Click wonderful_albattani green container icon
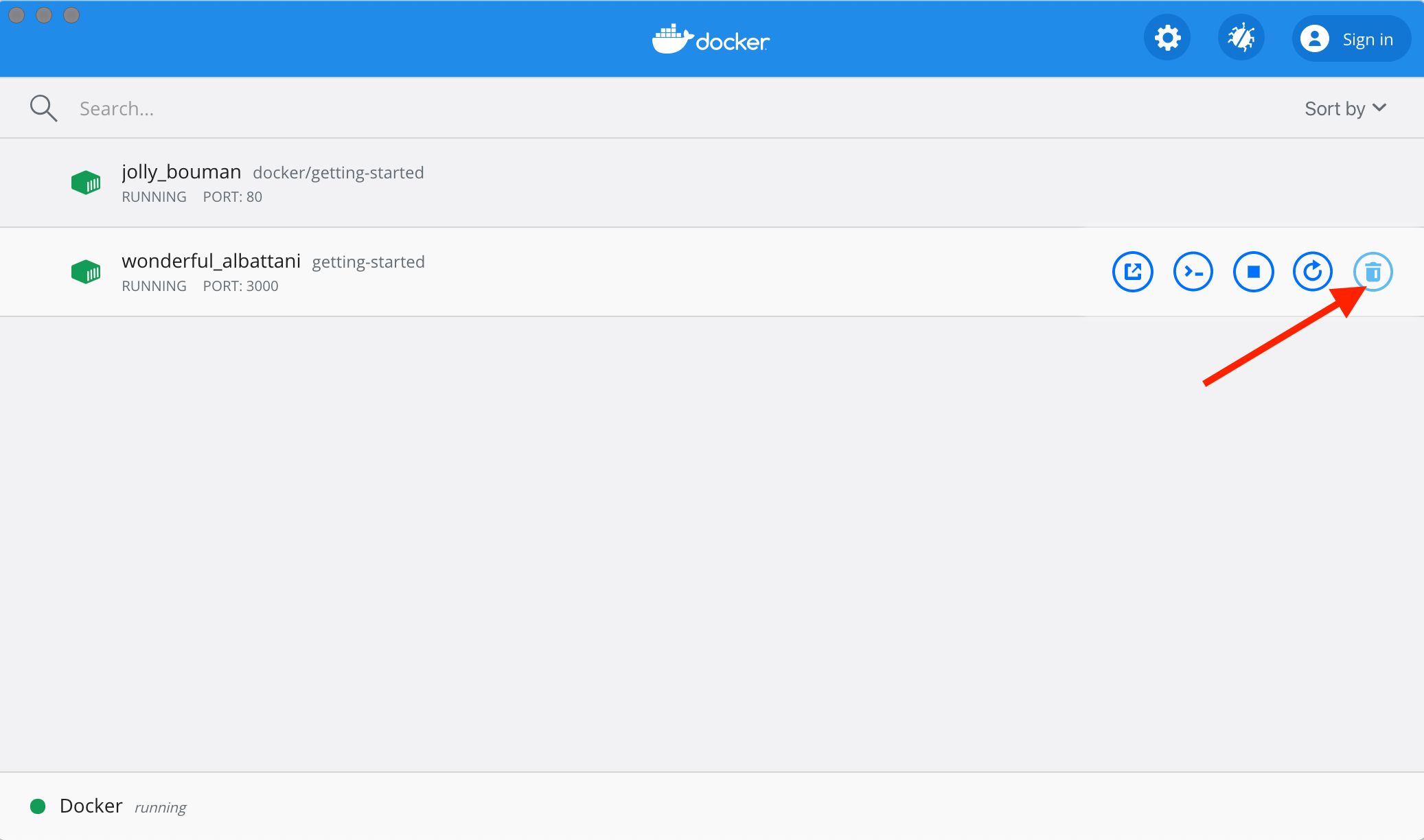Viewport: 1424px width, 840px height. coord(86,272)
